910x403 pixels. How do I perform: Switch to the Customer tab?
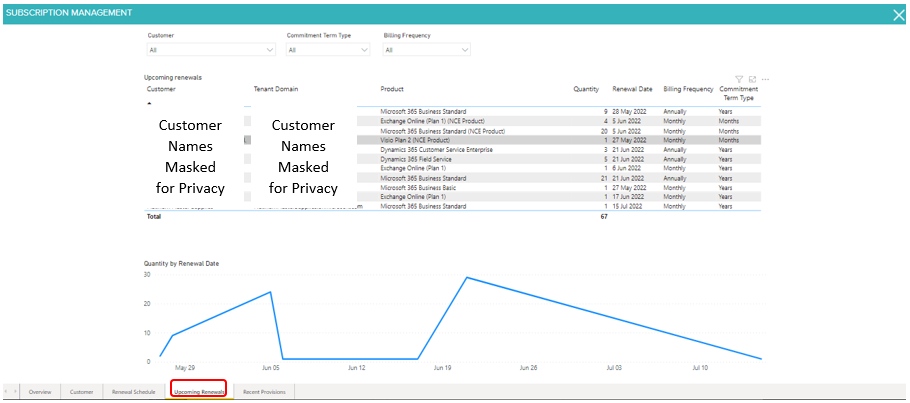tap(82, 392)
